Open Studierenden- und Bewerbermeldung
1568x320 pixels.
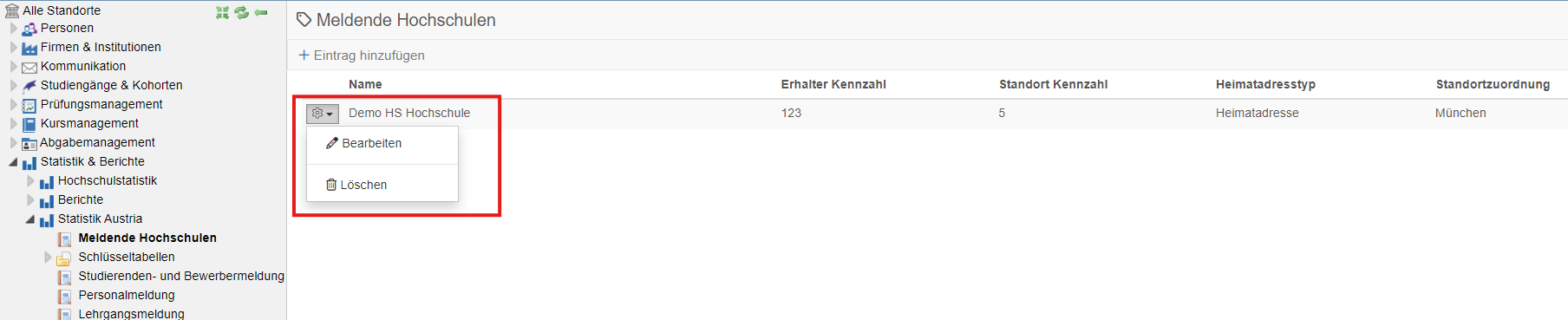point(181,276)
